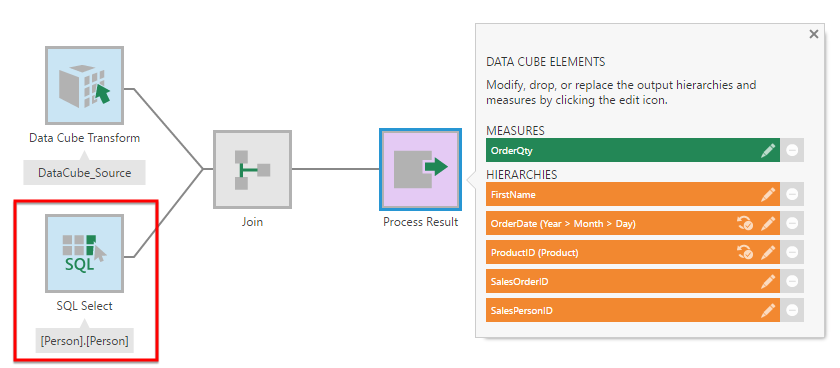840x368 pixels.
Task: Click pencil icon for FirstName hierarchy
Action: tap(768, 195)
